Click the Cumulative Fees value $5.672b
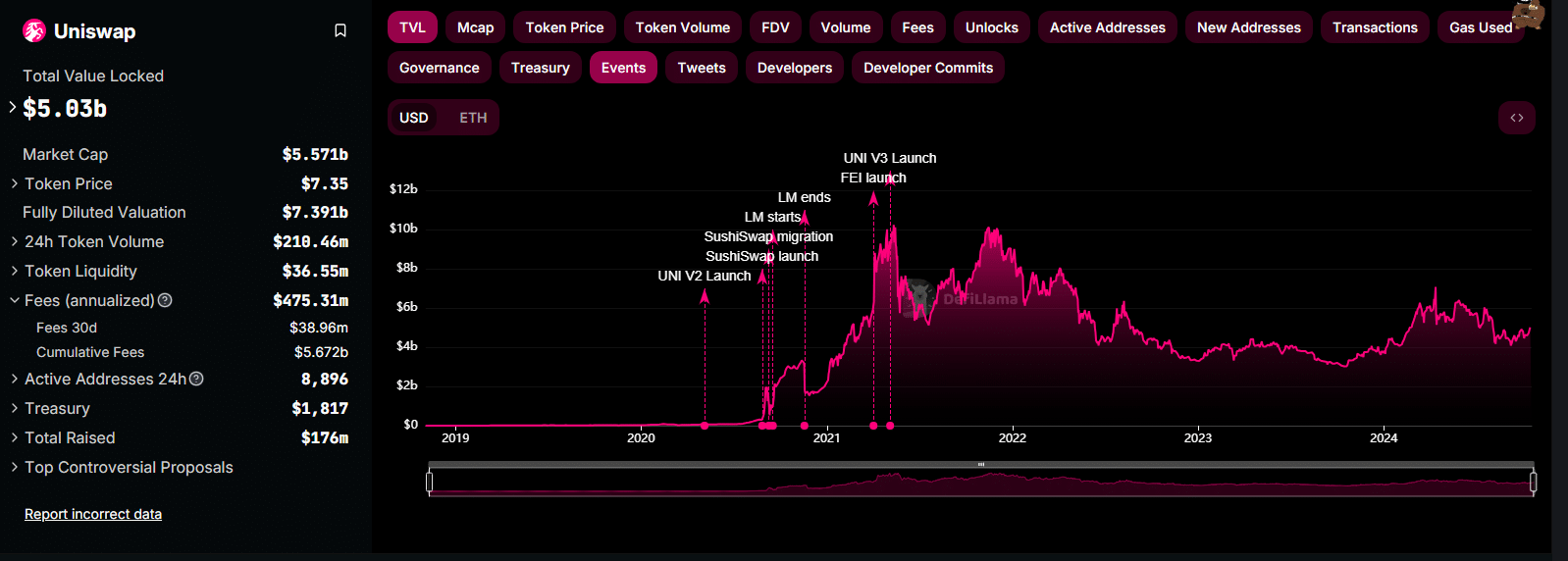Viewport: 1568px width, 561px height. tap(321, 352)
